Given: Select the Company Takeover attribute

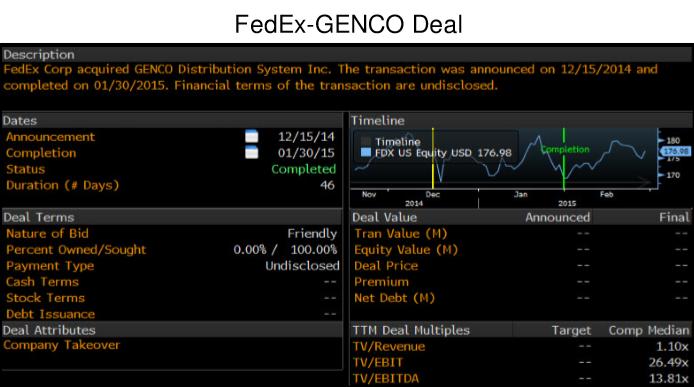Looking at the screenshot, I should pyautogui.click(x=62, y=345).
